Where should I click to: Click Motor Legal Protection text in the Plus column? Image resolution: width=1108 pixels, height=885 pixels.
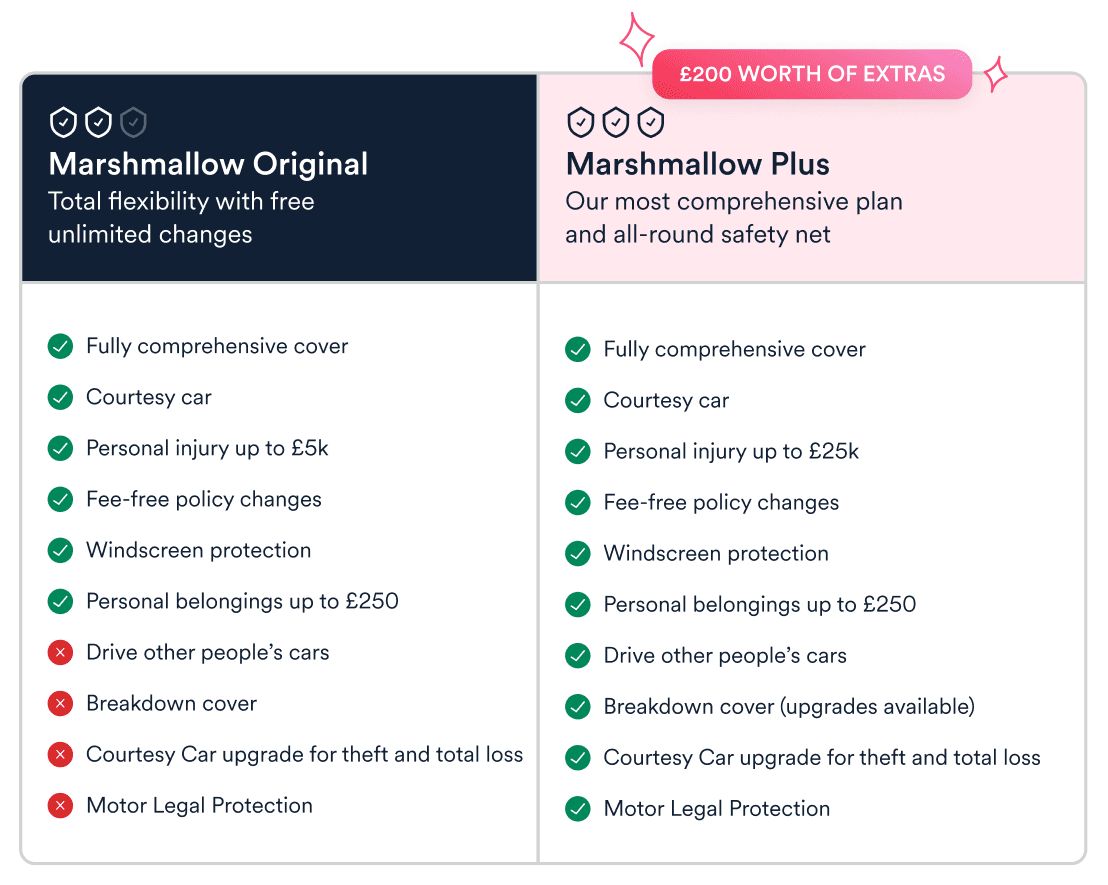coord(717,809)
